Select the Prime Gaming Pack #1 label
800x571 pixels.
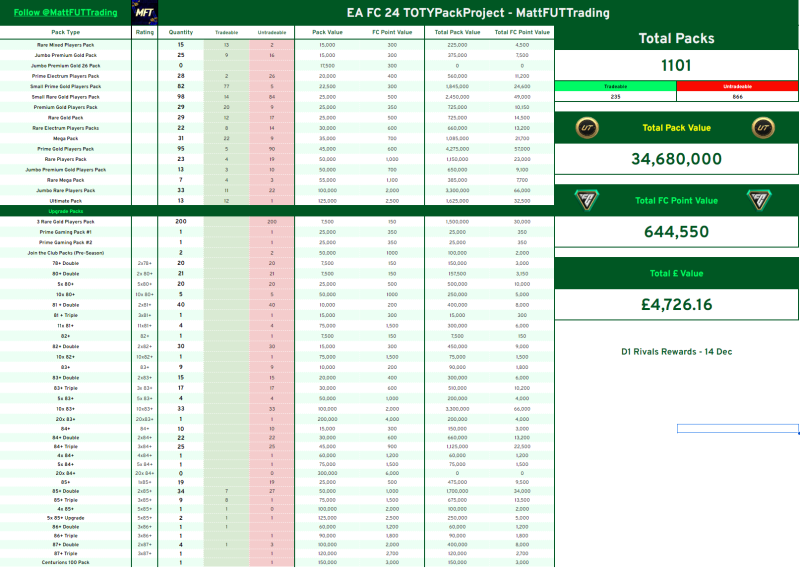pyautogui.click(x=66, y=232)
